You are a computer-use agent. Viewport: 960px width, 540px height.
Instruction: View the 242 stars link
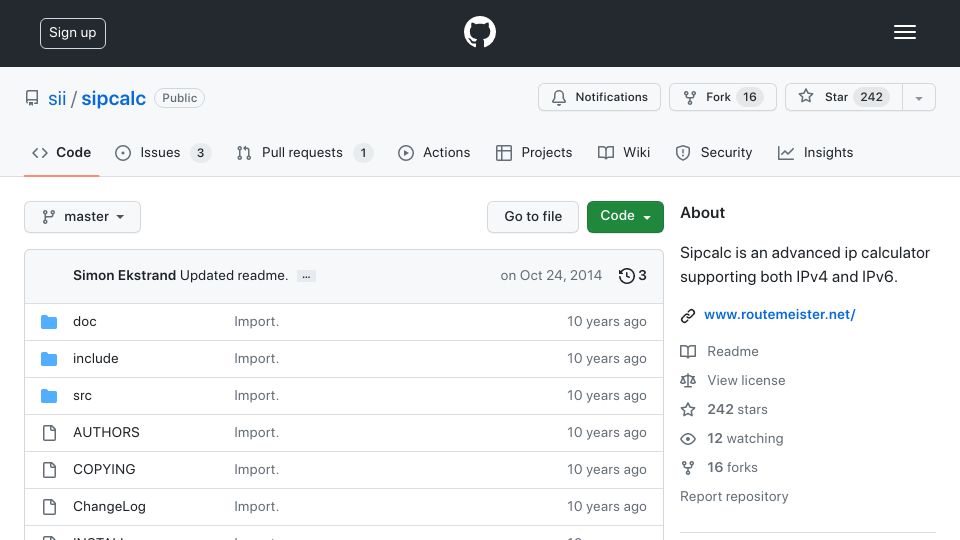[737, 409]
